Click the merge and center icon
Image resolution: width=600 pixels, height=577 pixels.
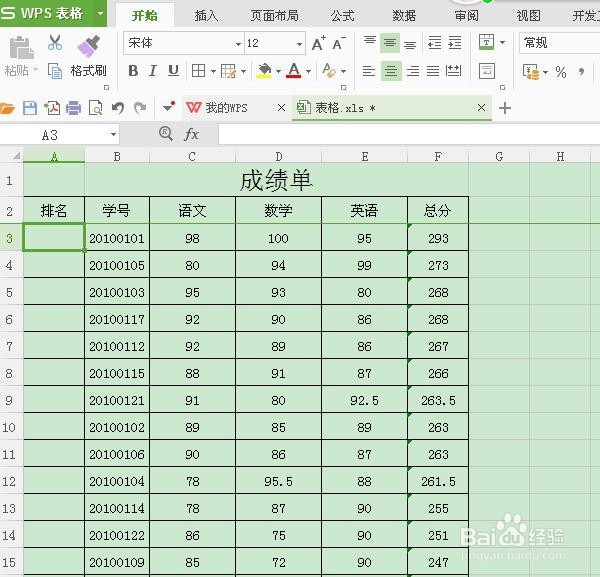click(x=486, y=42)
